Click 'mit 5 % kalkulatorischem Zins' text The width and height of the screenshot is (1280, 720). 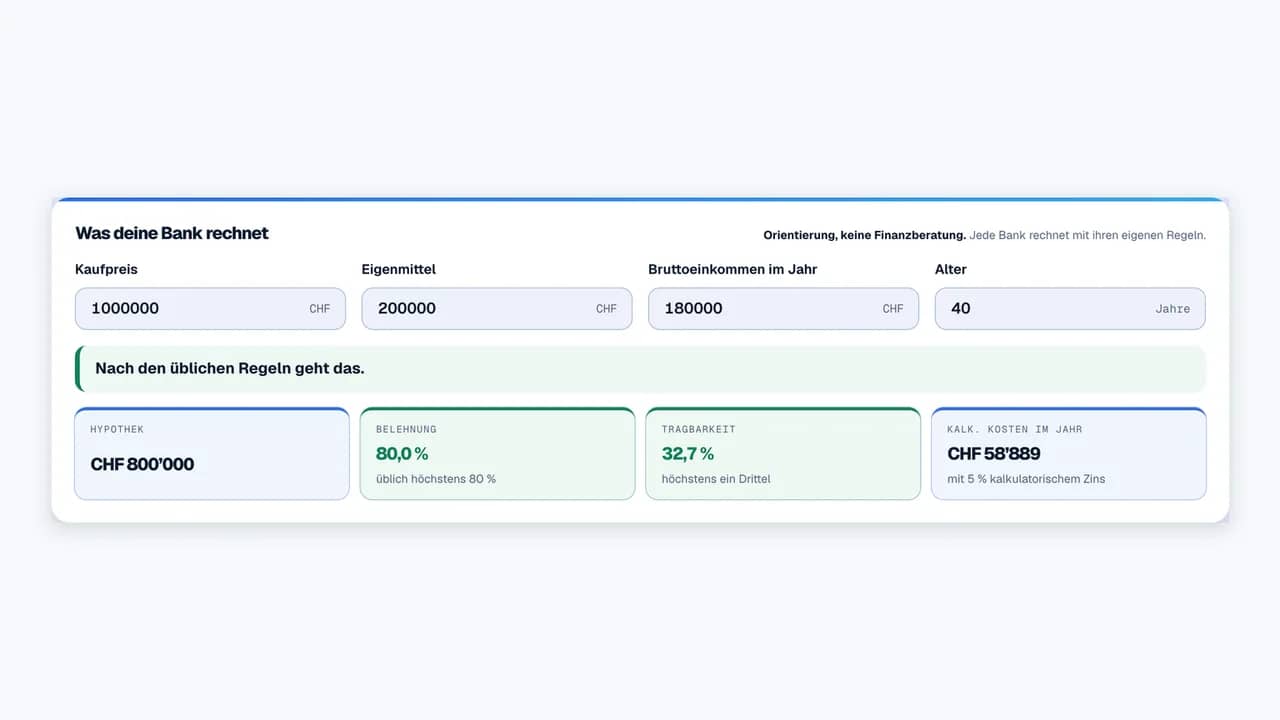1026,479
